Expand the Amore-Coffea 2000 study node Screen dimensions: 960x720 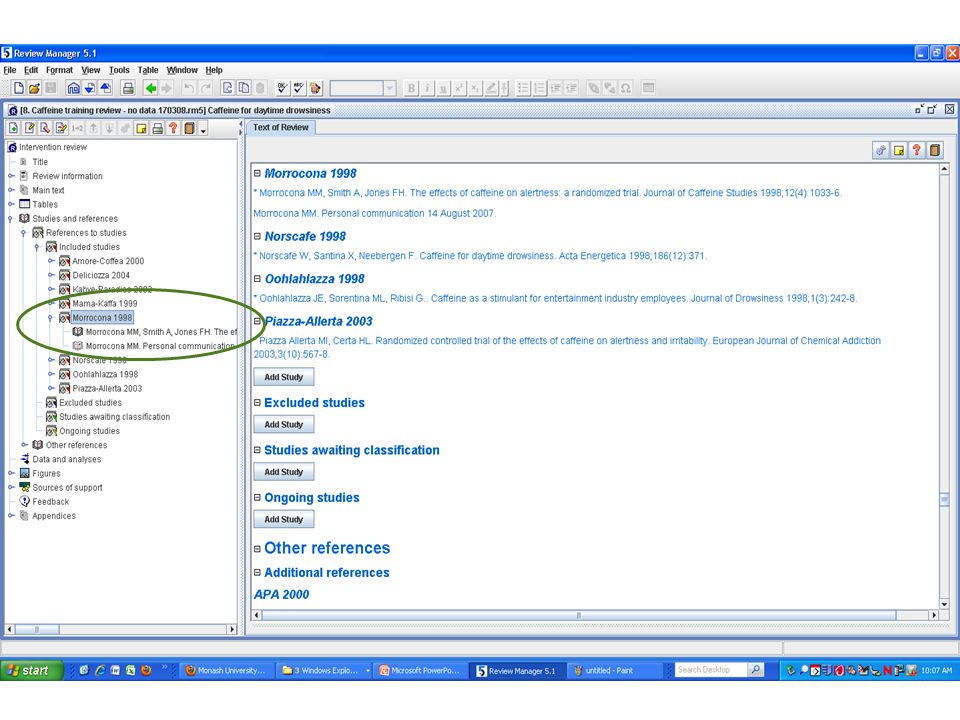[x=51, y=261]
